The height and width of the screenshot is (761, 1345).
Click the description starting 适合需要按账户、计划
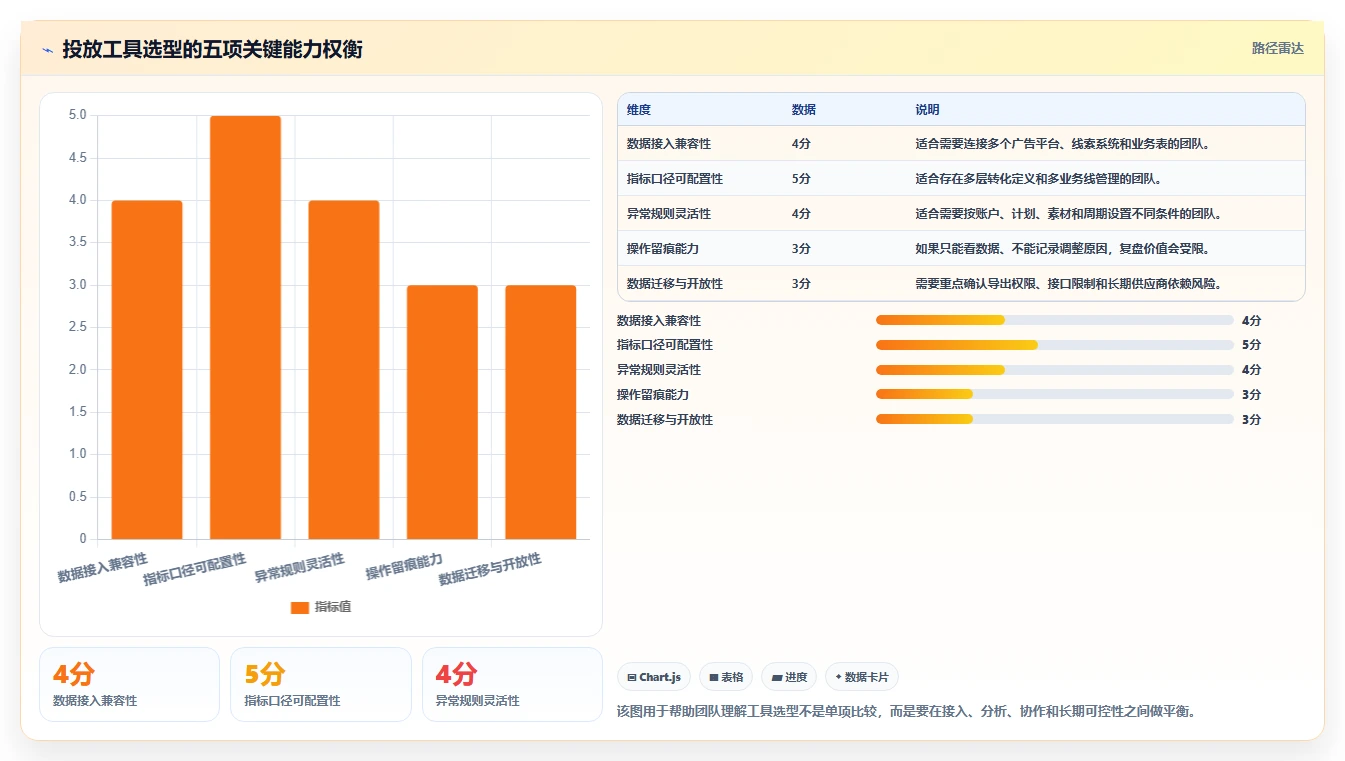pyautogui.click(x=1069, y=214)
